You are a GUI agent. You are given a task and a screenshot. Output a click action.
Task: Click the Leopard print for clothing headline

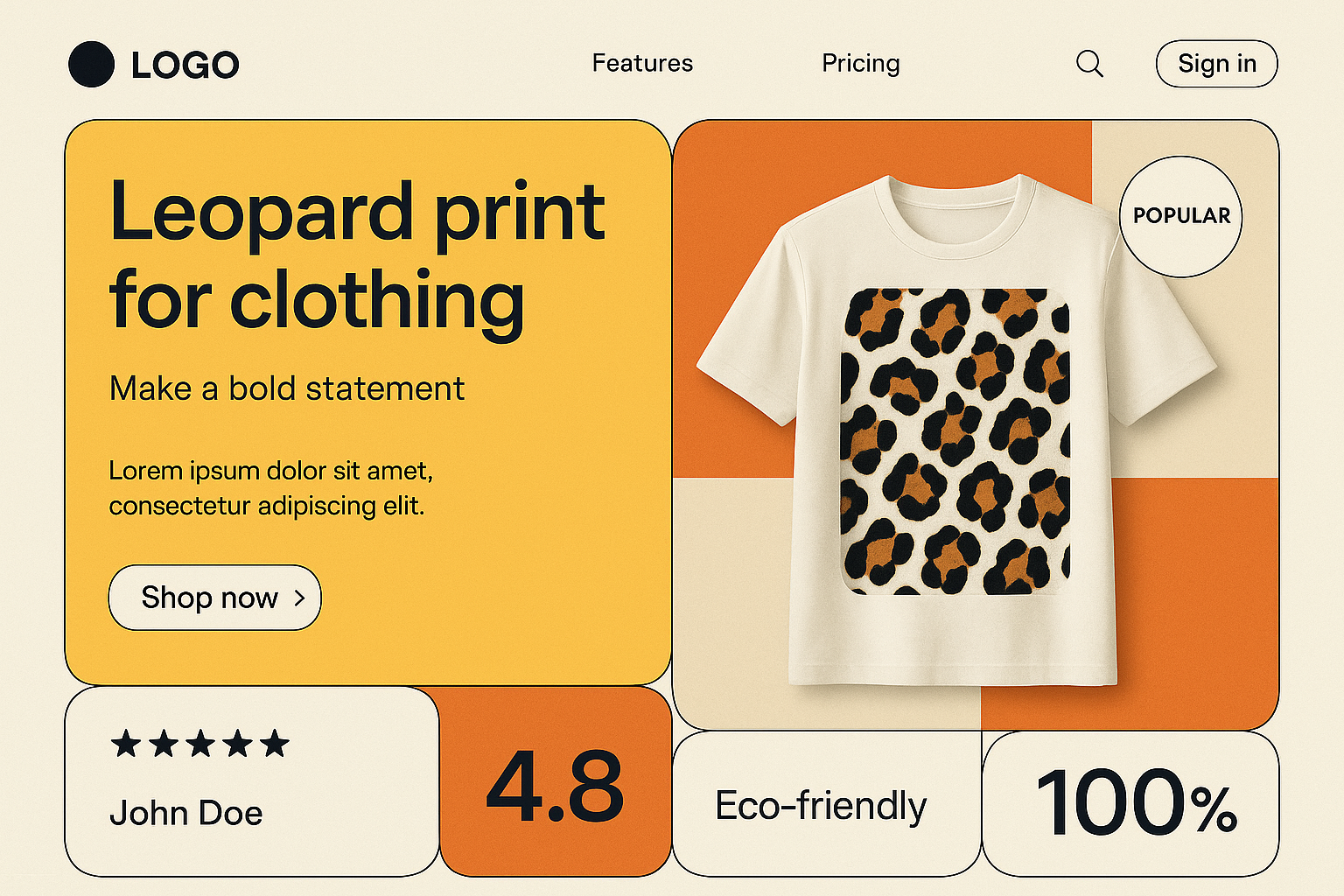pyautogui.click(x=357, y=255)
